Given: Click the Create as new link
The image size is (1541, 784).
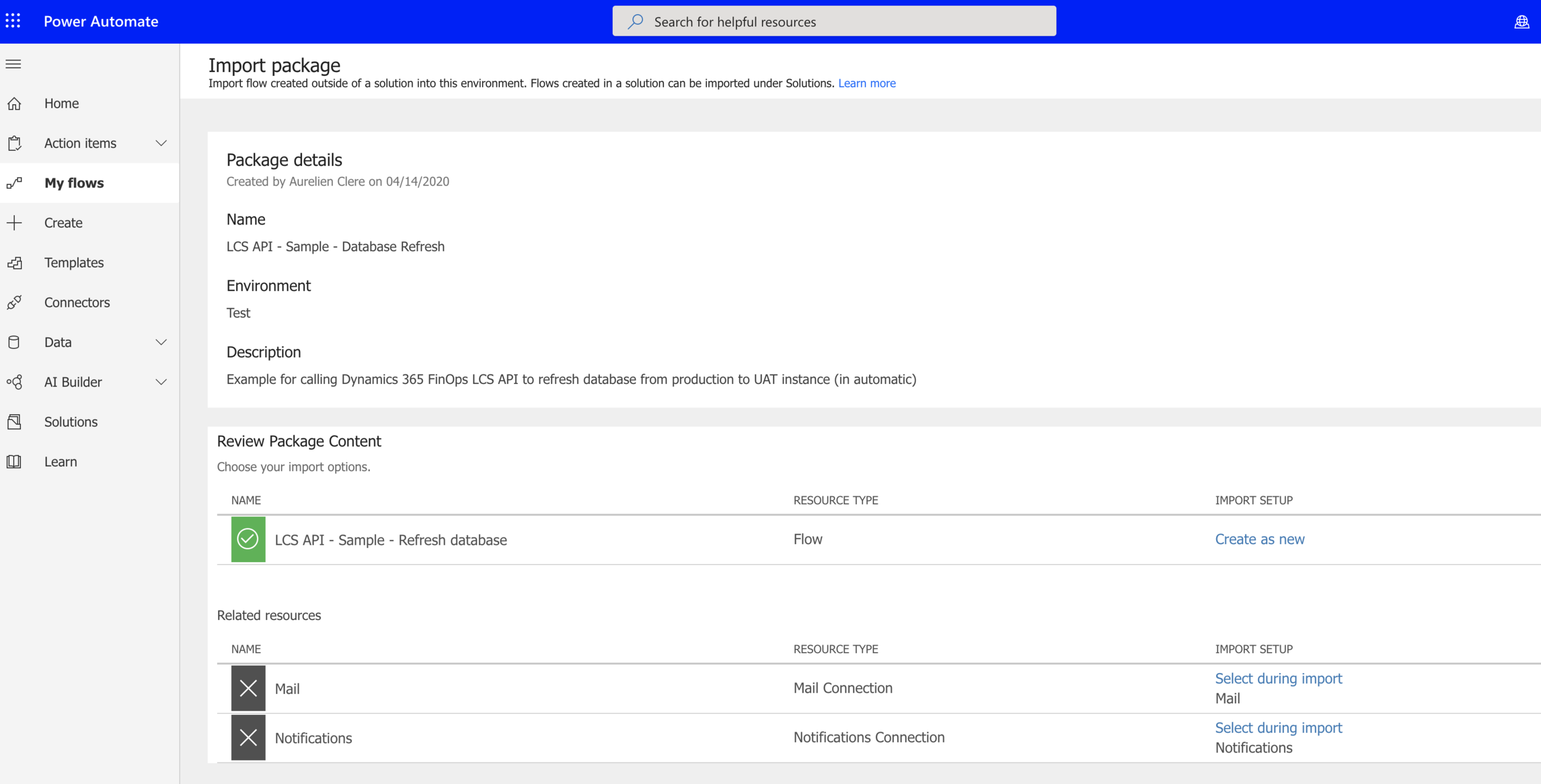Looking at the screenshot, I should point(1260,539).
